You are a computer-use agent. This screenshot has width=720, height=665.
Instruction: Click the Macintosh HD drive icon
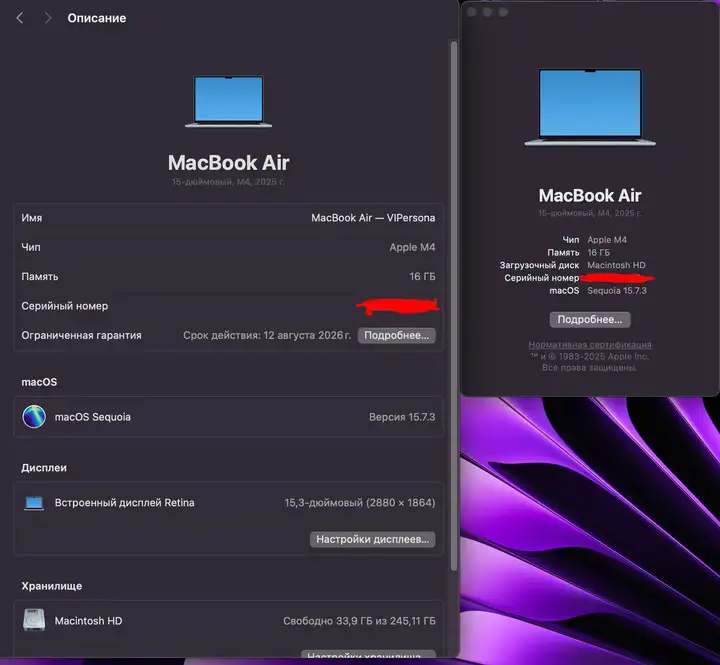click(34, 620)
